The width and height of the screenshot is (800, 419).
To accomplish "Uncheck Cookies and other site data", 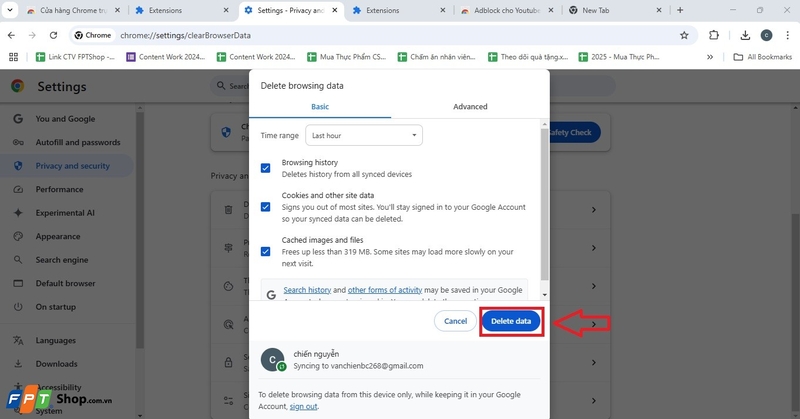I will pos(265,207).
